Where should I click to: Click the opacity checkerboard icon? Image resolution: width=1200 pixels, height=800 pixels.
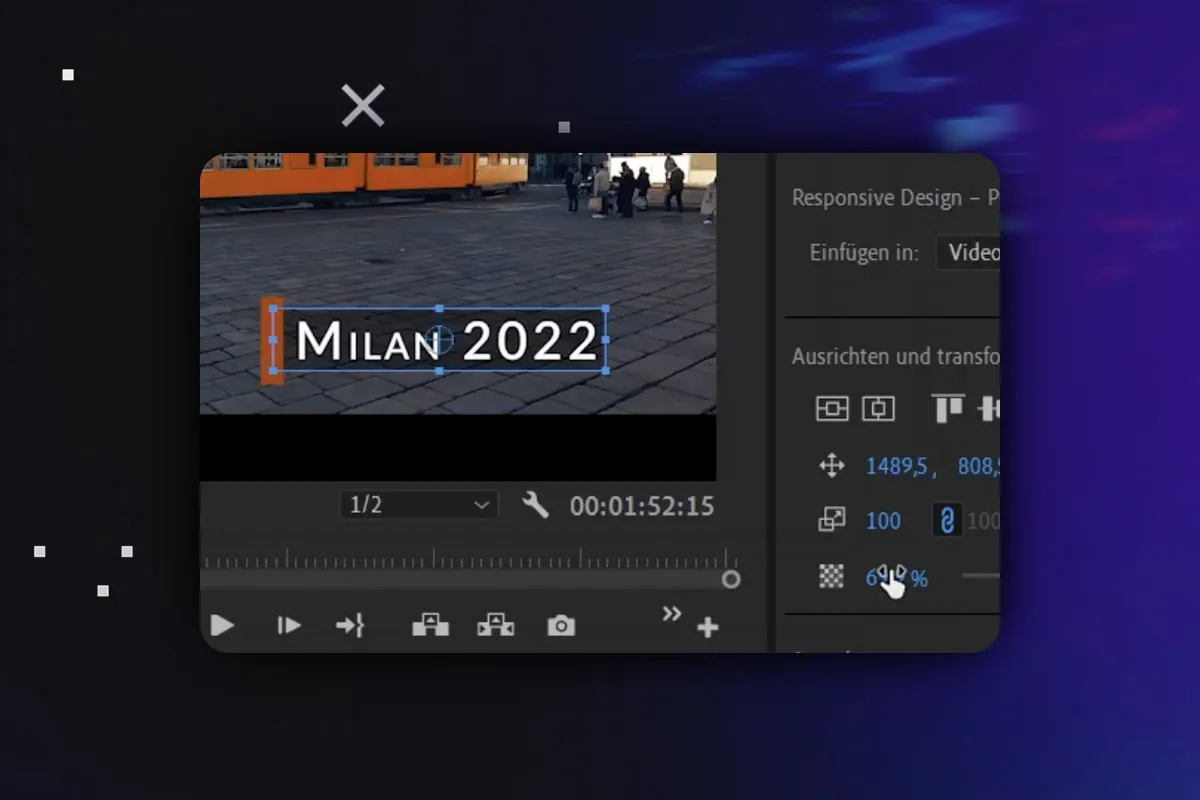click(x=832, y=576)
